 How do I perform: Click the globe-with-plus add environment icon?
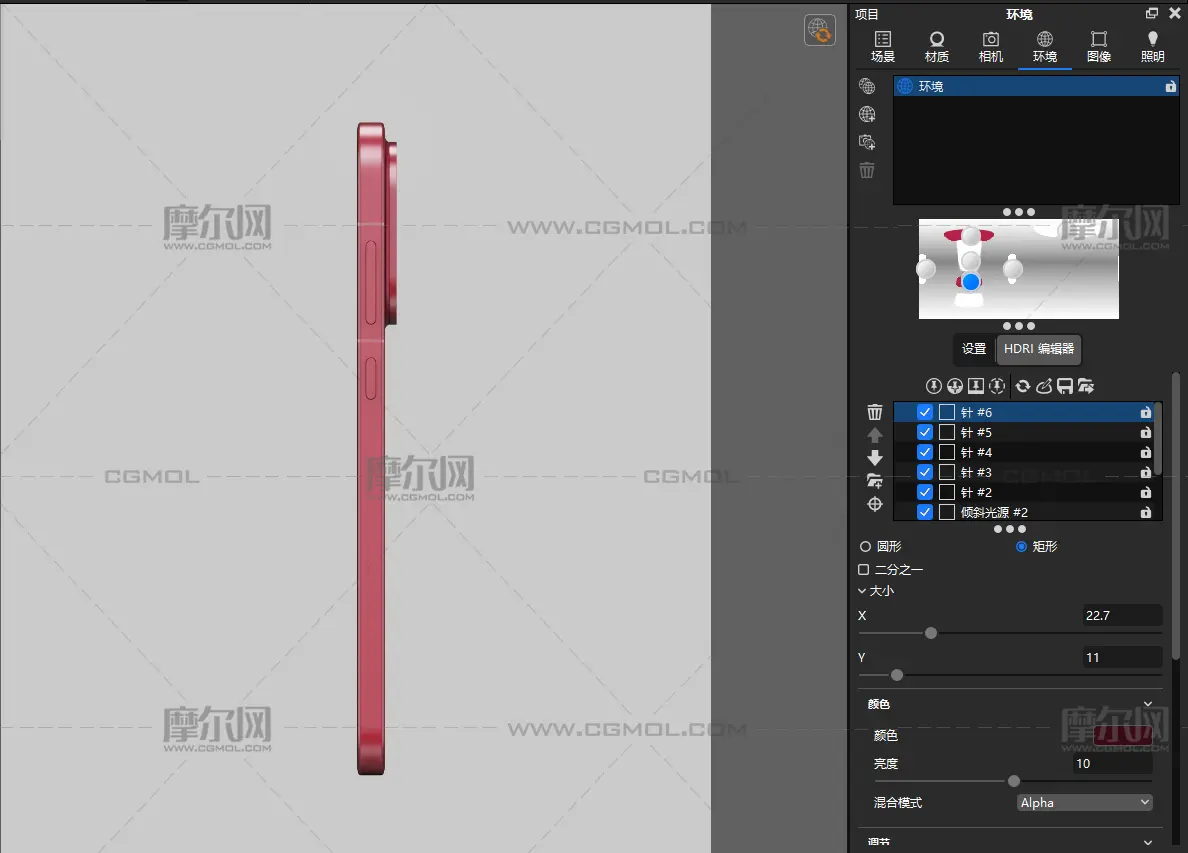coord(867,115)
